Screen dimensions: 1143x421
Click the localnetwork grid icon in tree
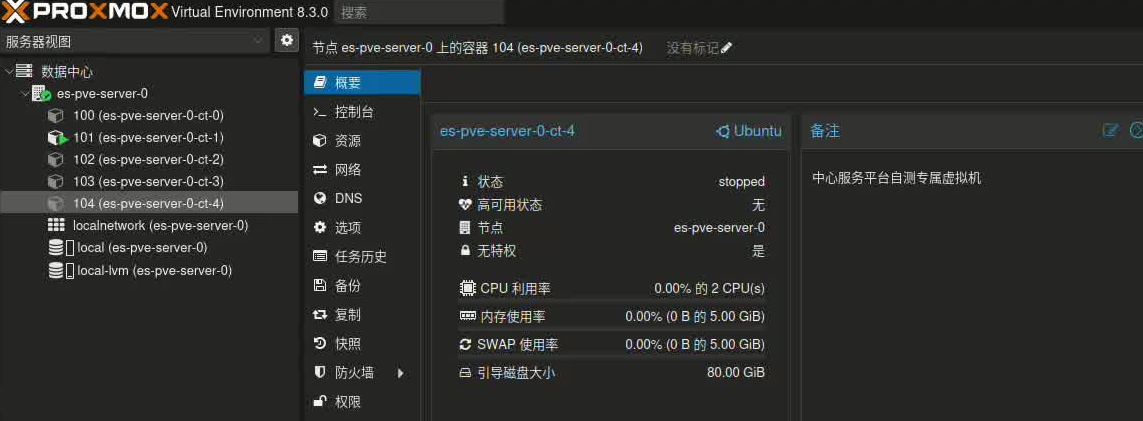[x=57, y=226]
